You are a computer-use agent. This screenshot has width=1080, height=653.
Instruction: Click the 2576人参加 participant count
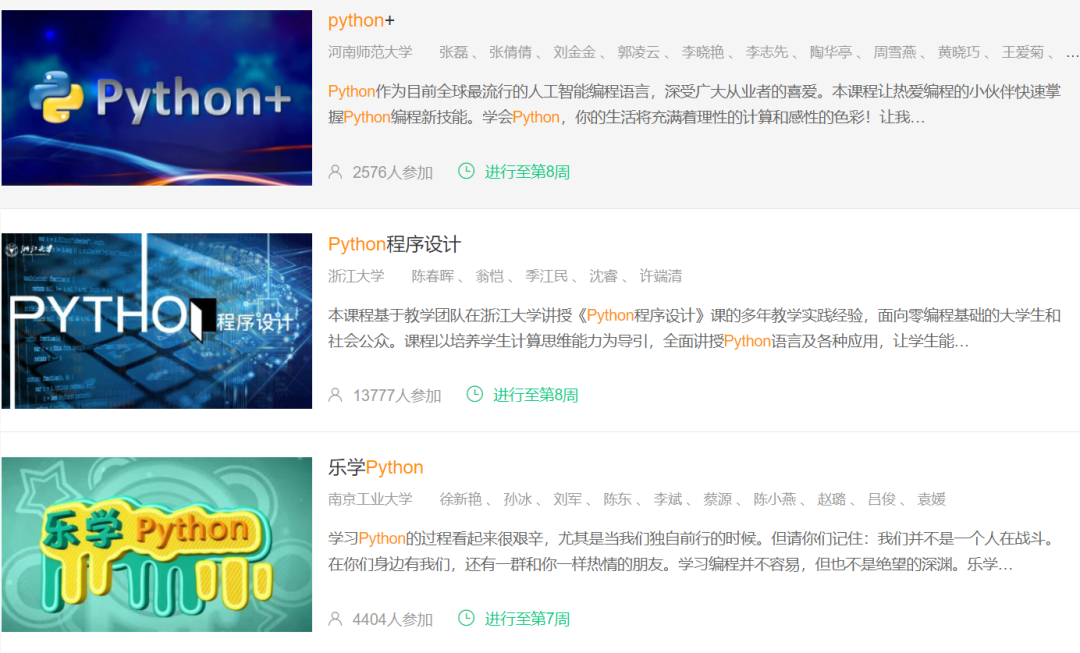[393, 172]
